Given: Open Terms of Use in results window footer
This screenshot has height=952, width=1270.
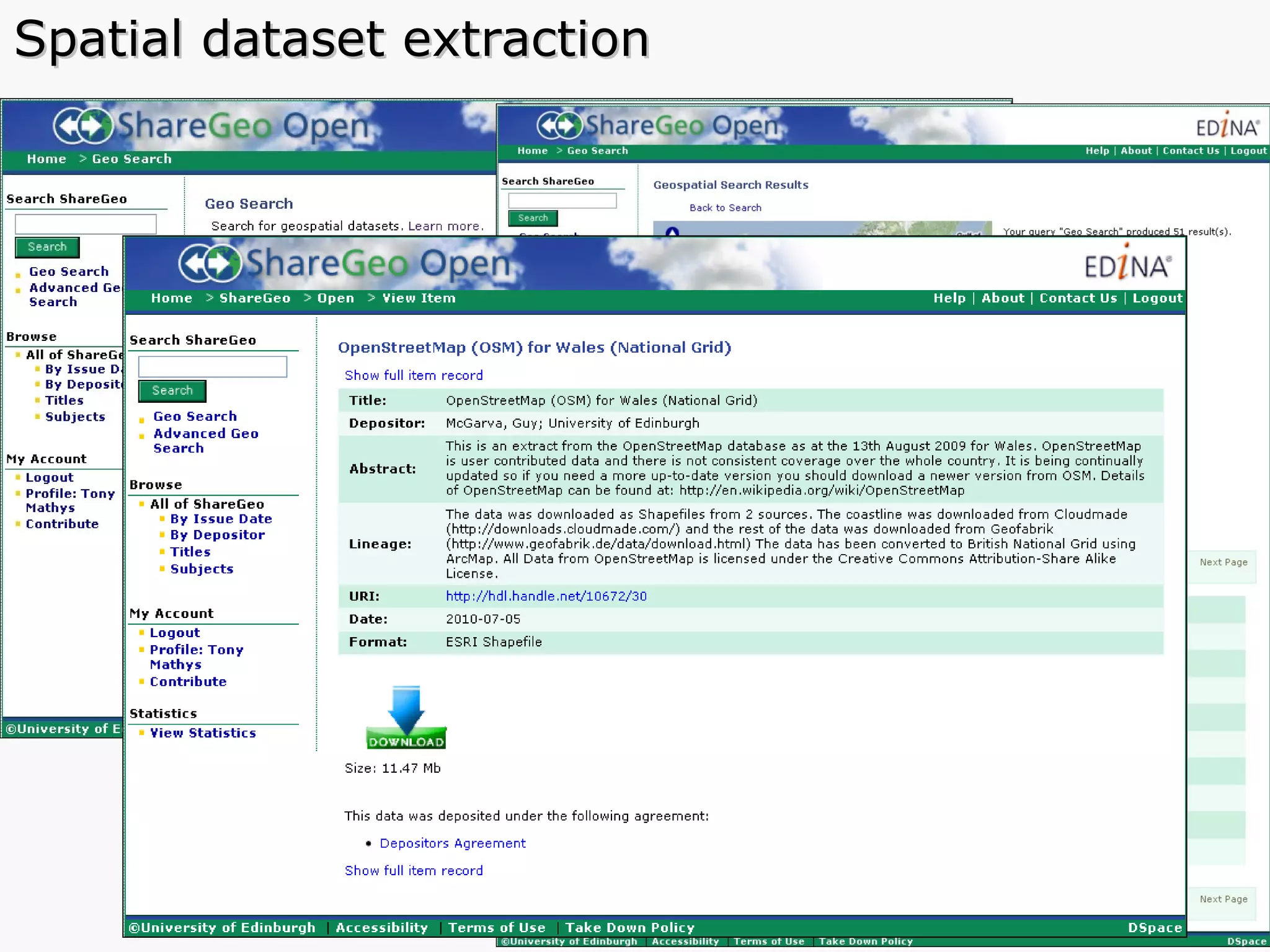Looking at the screenshot, I should click(769, 941).
